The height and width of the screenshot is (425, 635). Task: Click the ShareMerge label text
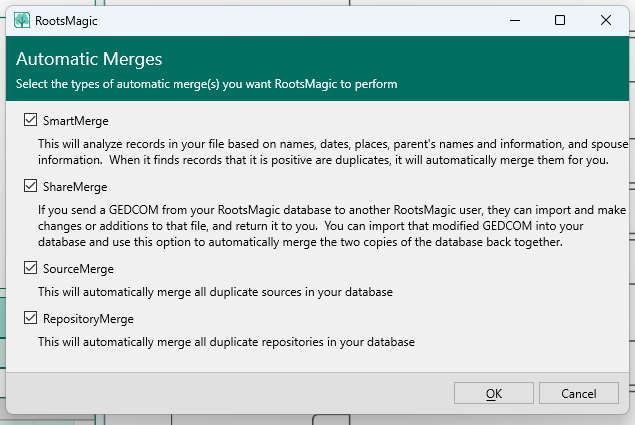pos(74,186)
